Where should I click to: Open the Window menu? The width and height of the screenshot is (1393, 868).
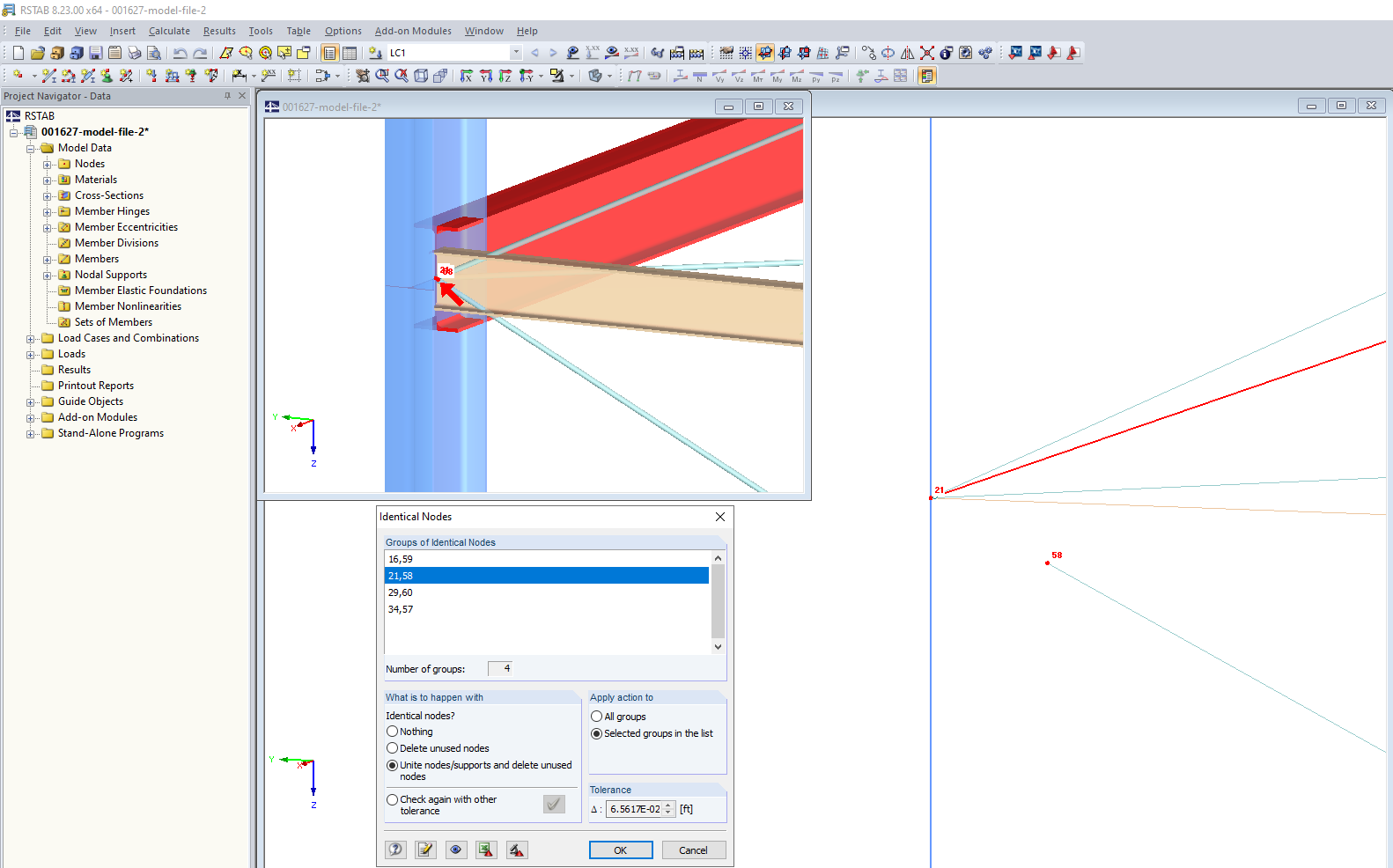484,31
